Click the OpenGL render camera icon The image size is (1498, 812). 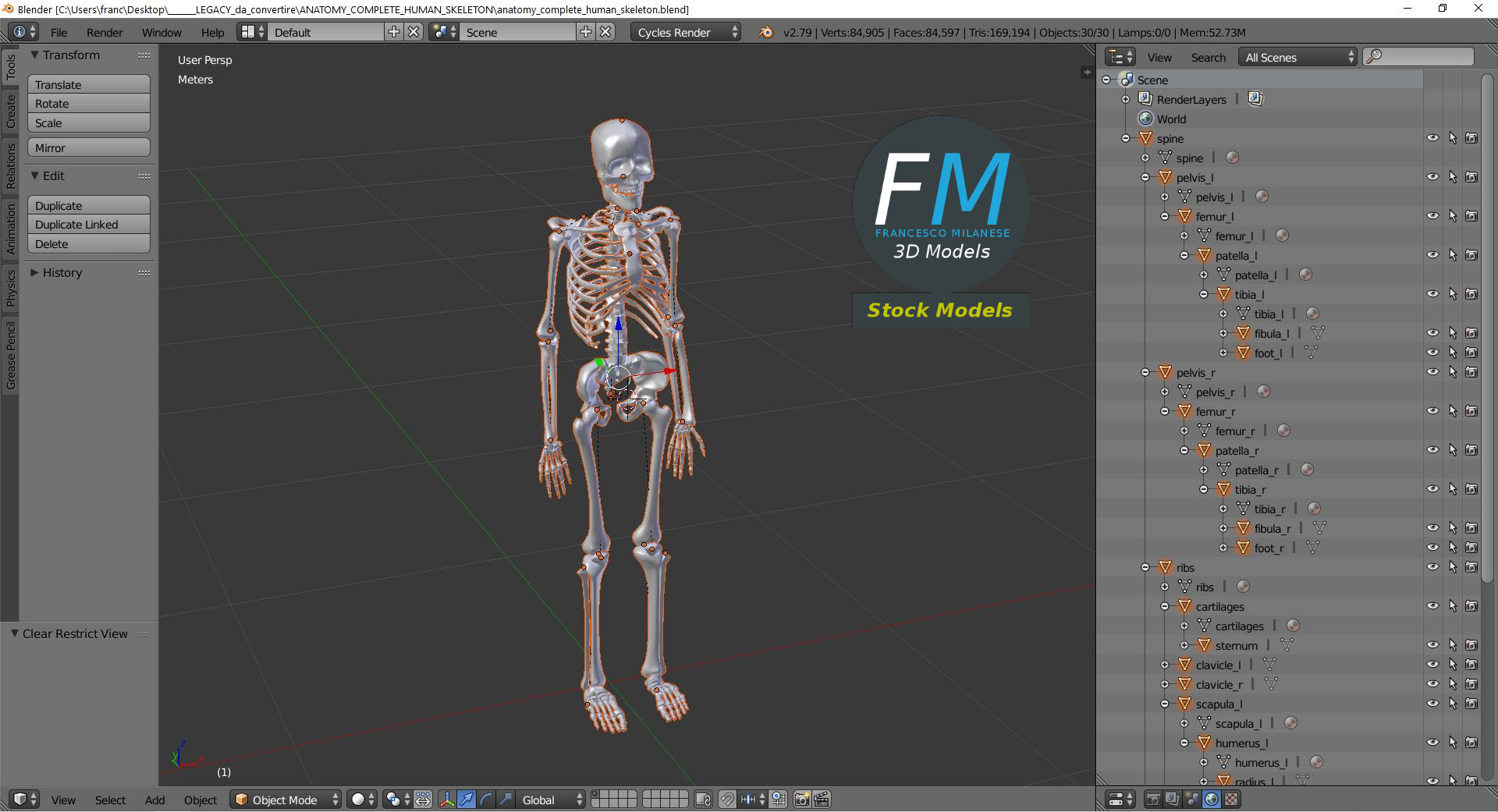[x=800, y=800]
